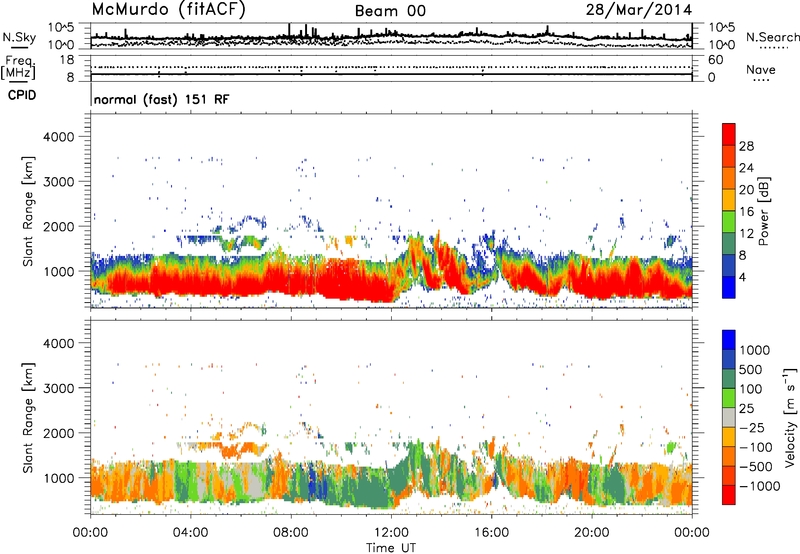The width and height of the screenshot is (800, 554).
Task: Click 'Slant Range [km]' label of velocity panel
Action: [28, 418]
